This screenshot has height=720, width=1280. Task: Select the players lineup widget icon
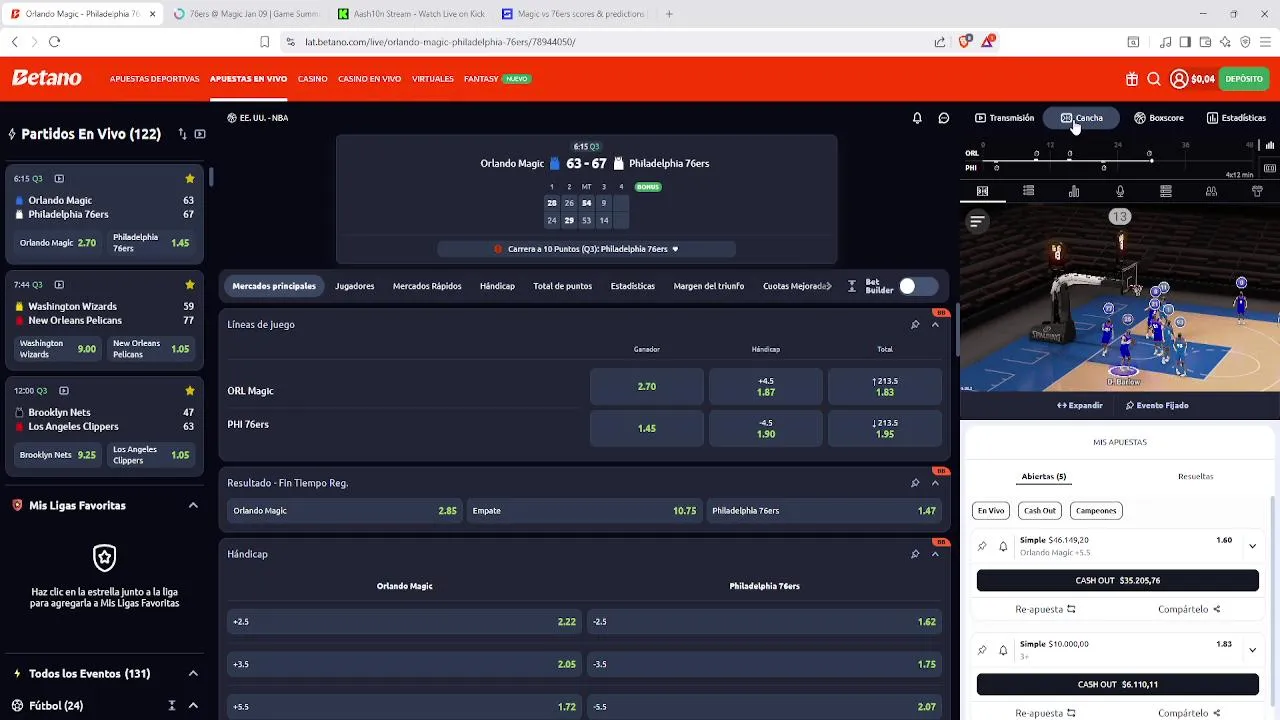[x=1211, y=191]
